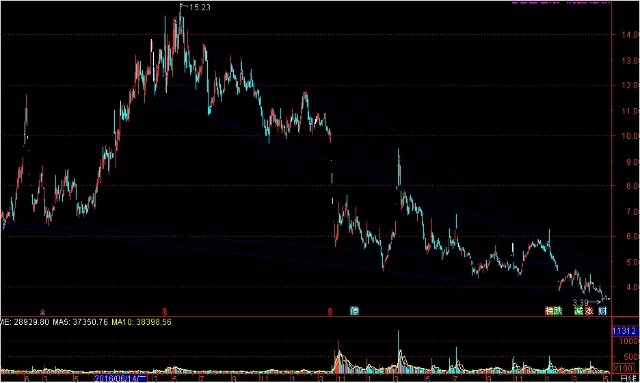Click the blue marker at the far left bottom

[x=42, y=312]
